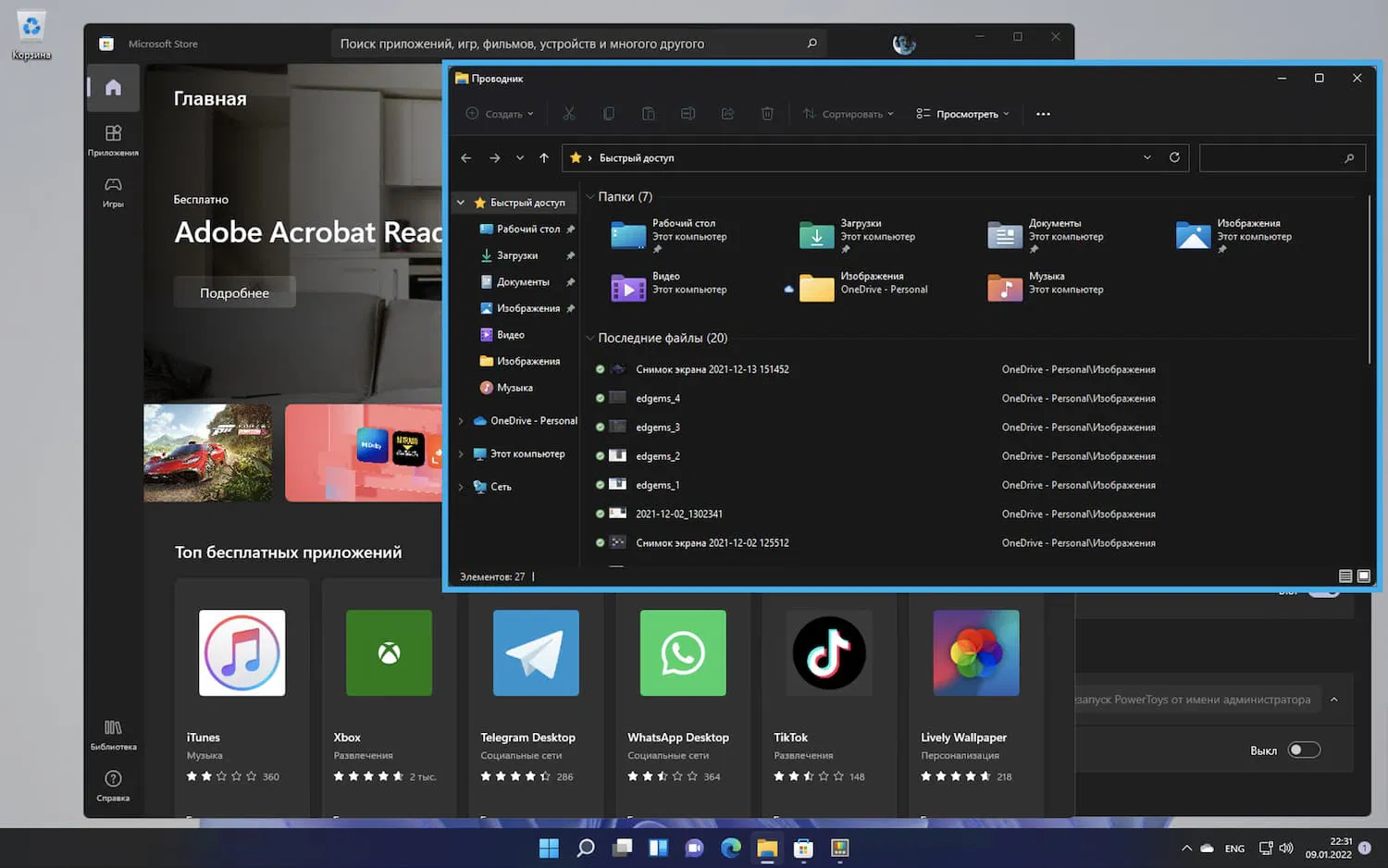Switch Explorer to large thumbnails view in status bar
This screenshot has width=1388, height=868.
[x=1363, y=576]
